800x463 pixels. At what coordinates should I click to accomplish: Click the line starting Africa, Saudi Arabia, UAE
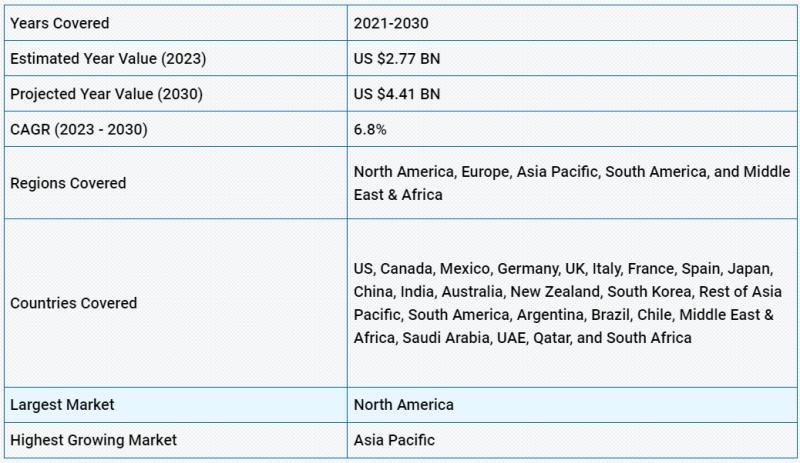[522, 337]
